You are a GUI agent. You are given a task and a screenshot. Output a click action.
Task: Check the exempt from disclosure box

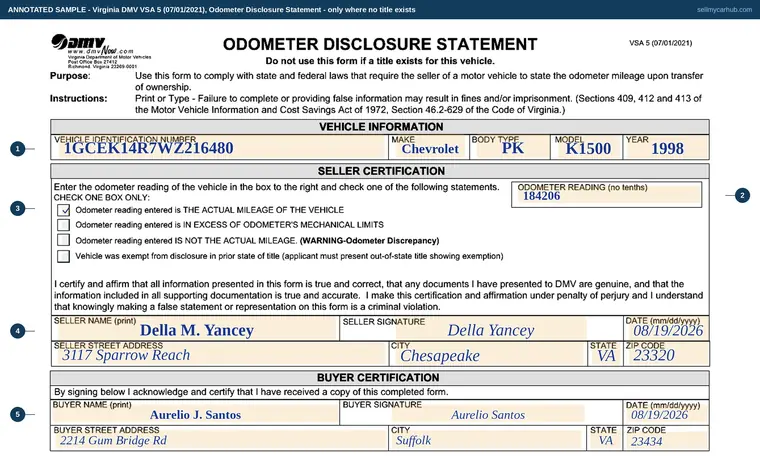click(x=63, y=256)
